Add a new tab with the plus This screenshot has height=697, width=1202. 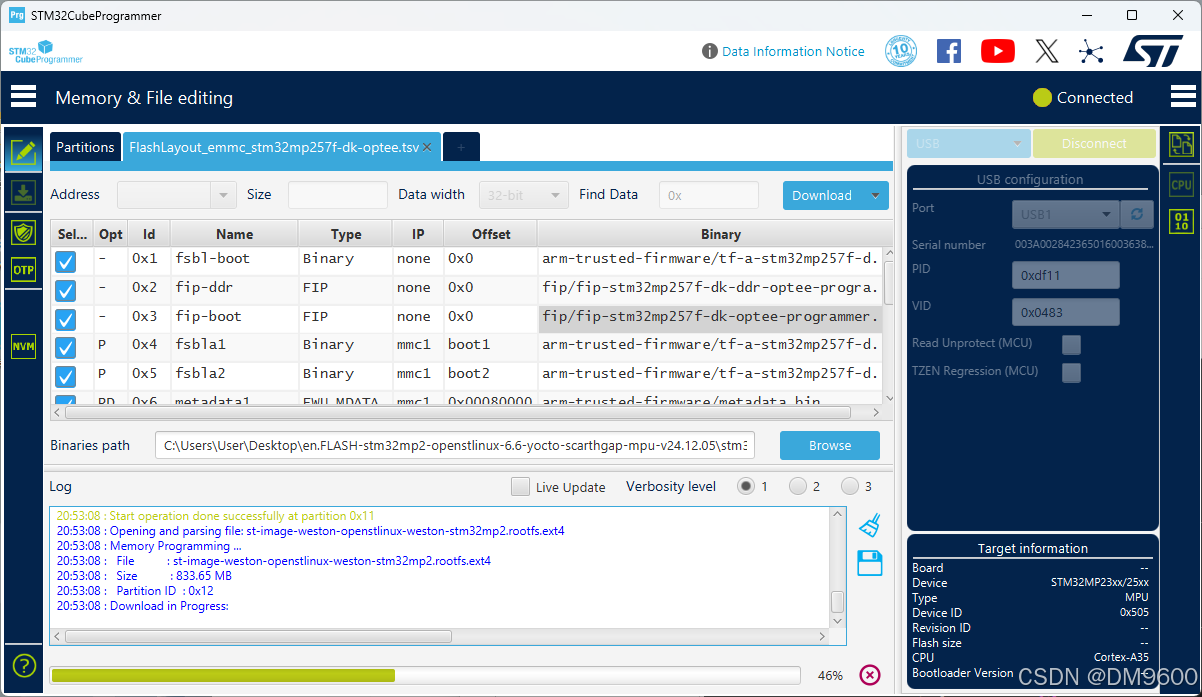(x=461, y=147)
